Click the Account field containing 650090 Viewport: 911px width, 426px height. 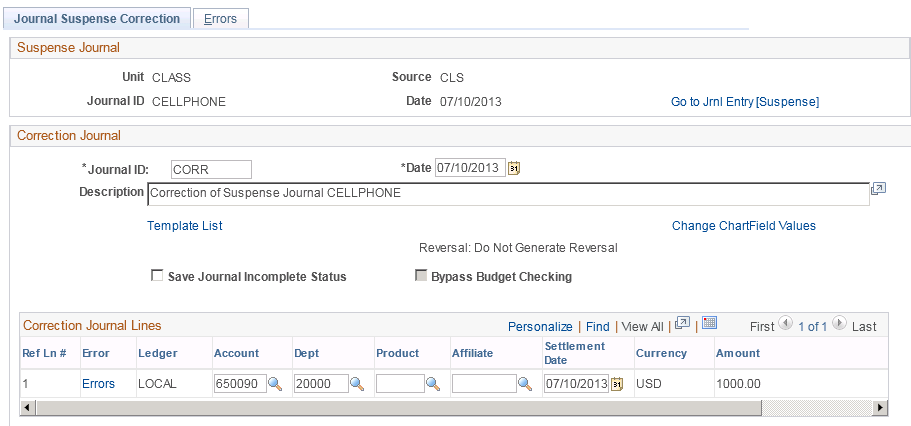coord(240,384)
